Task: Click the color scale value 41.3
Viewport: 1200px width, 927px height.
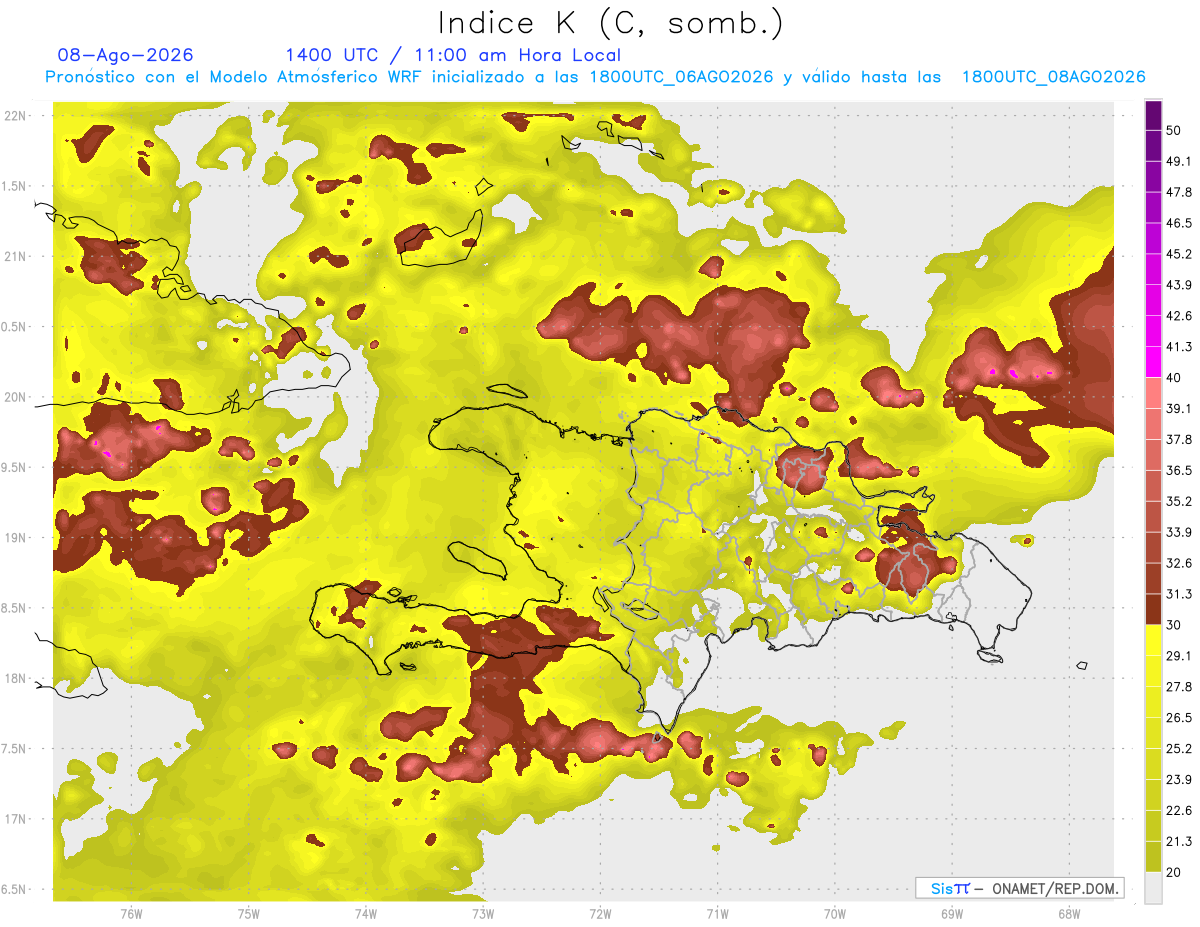Action: pyautogui.click(x=1179, y=347)
